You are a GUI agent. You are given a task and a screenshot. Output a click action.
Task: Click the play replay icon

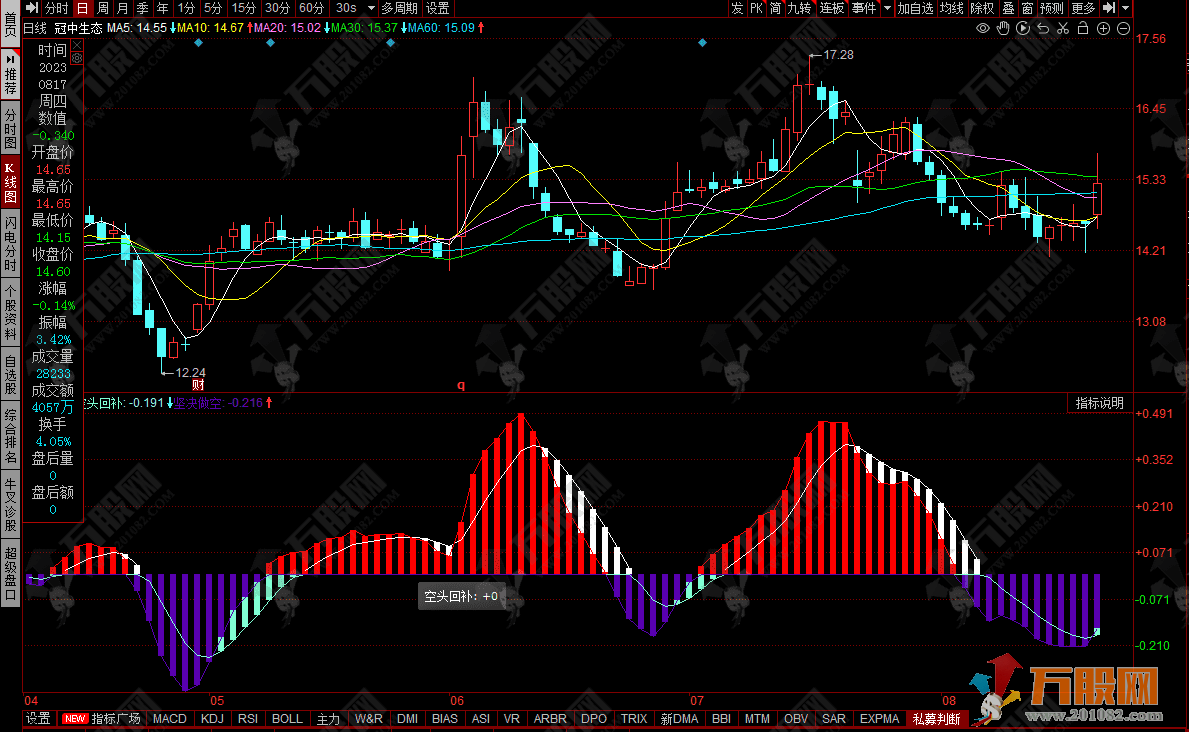pyautogui.click(x=1023, y=28)
